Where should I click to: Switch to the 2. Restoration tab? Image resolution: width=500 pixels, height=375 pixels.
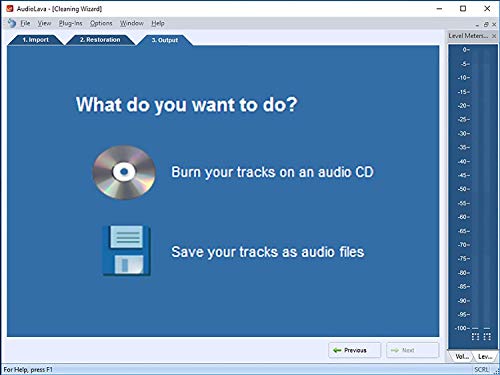pos(100,40)
